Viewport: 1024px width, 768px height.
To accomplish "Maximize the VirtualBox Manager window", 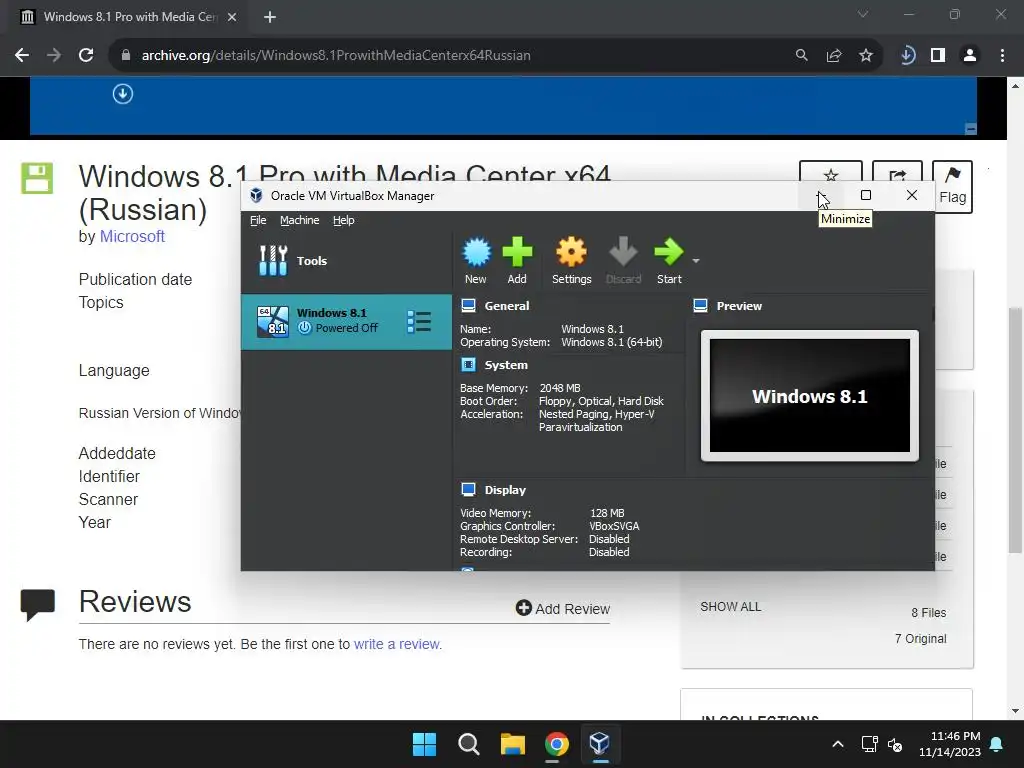I will [866, 195].
